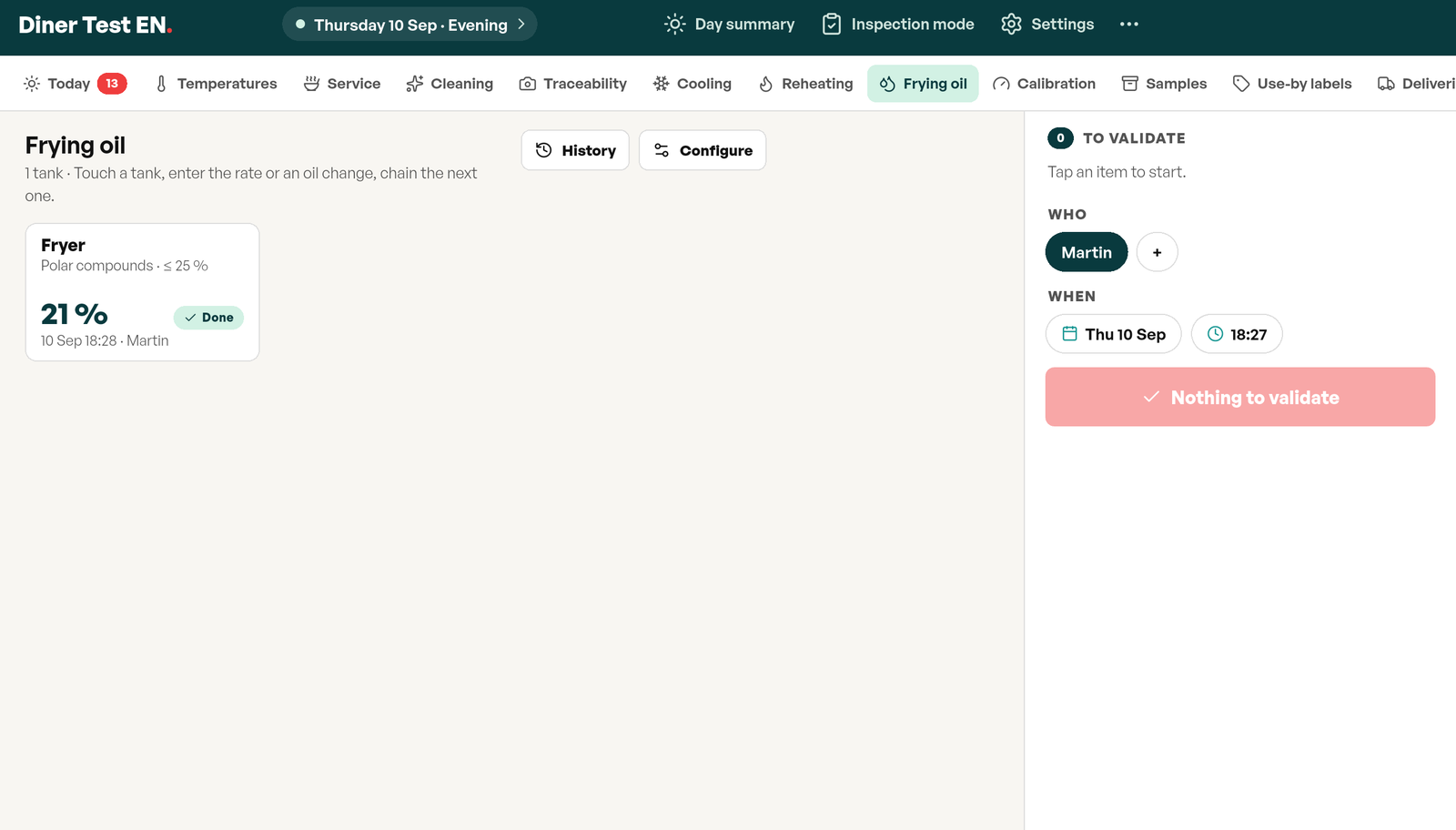The height and width of the screenshot is (830, 1456).
Task: Select the Frying oil tab
Action: (x=923, y=84)
